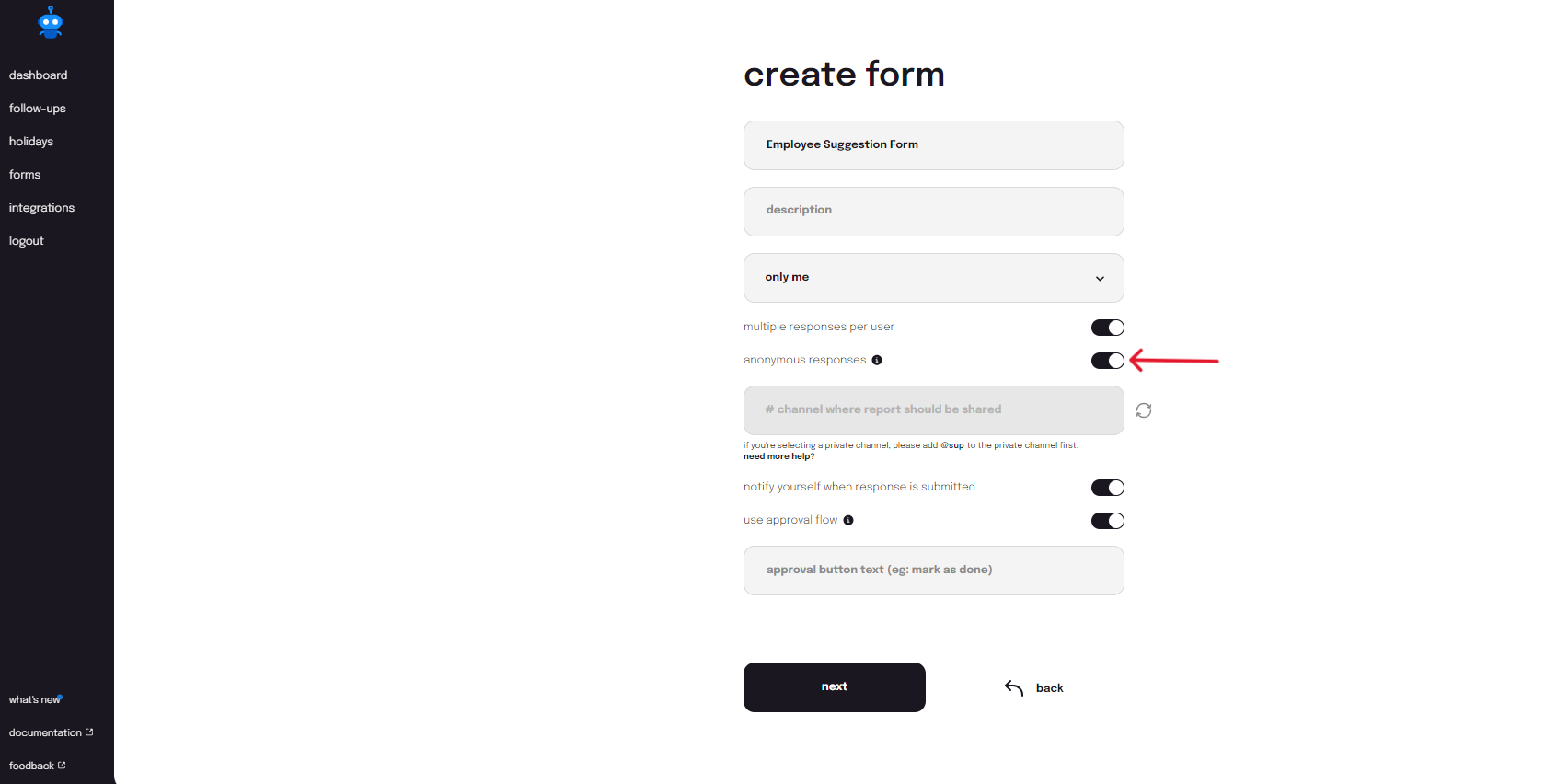The width and height of the screenshot is (1545, 784).
Task: Open the 'need more help?' link
Action: [778, 456]
